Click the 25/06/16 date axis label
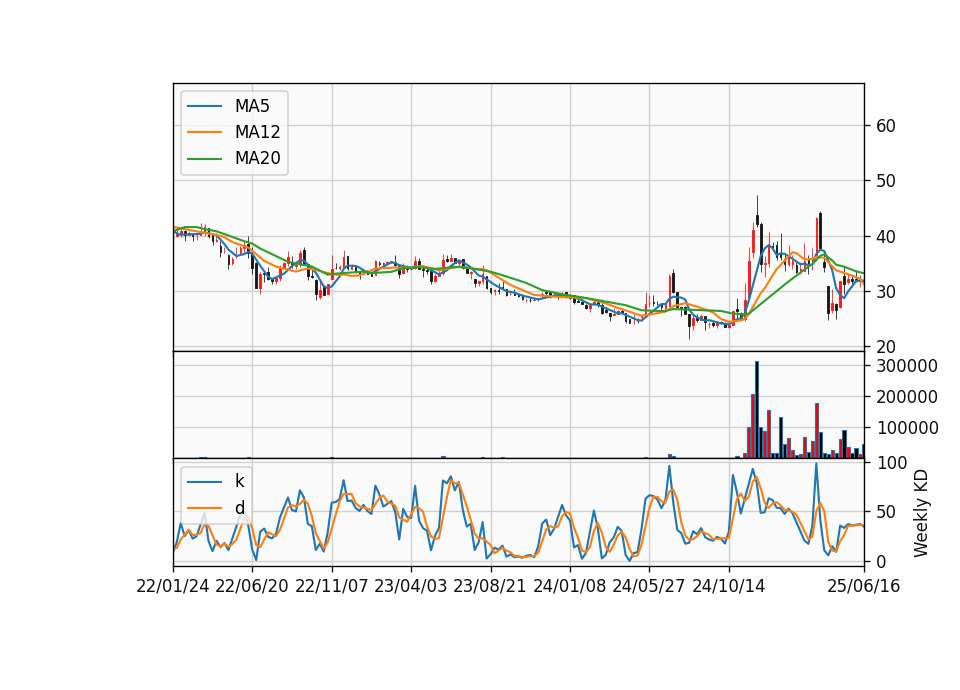960x690 pixels. coord(864,586)
